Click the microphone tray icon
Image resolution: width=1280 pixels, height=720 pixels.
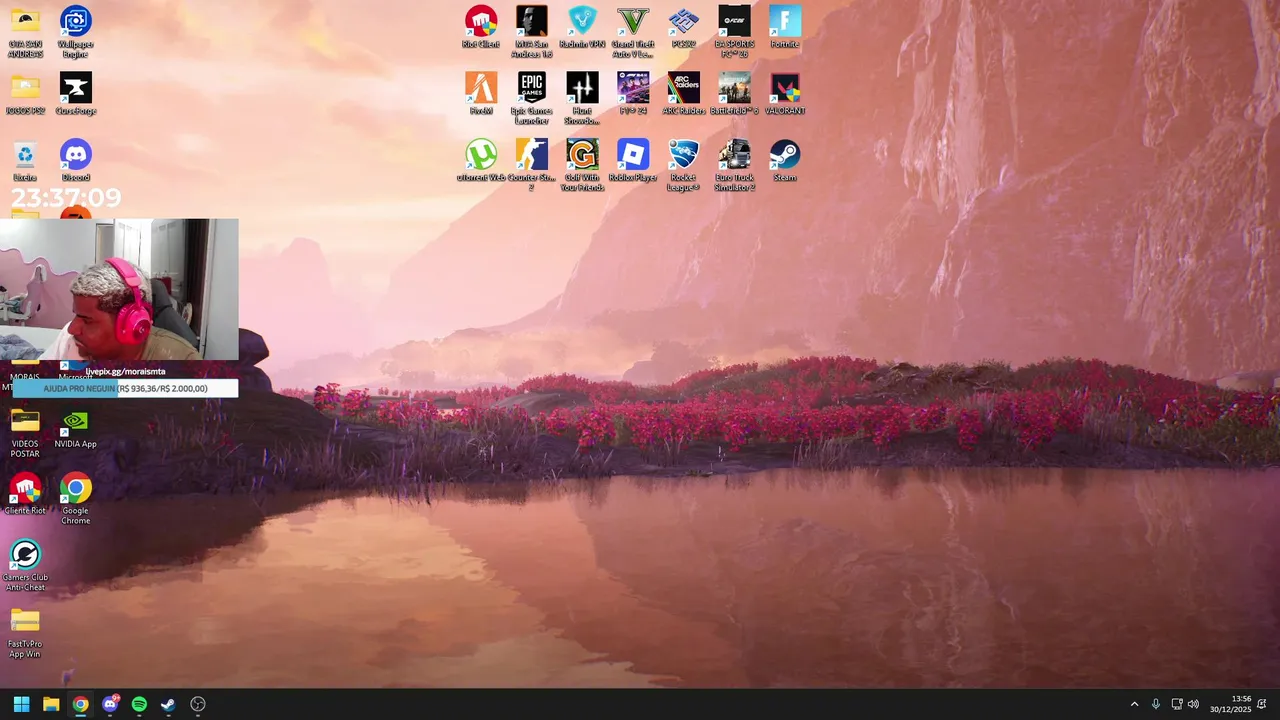(x=1156, y=704)
